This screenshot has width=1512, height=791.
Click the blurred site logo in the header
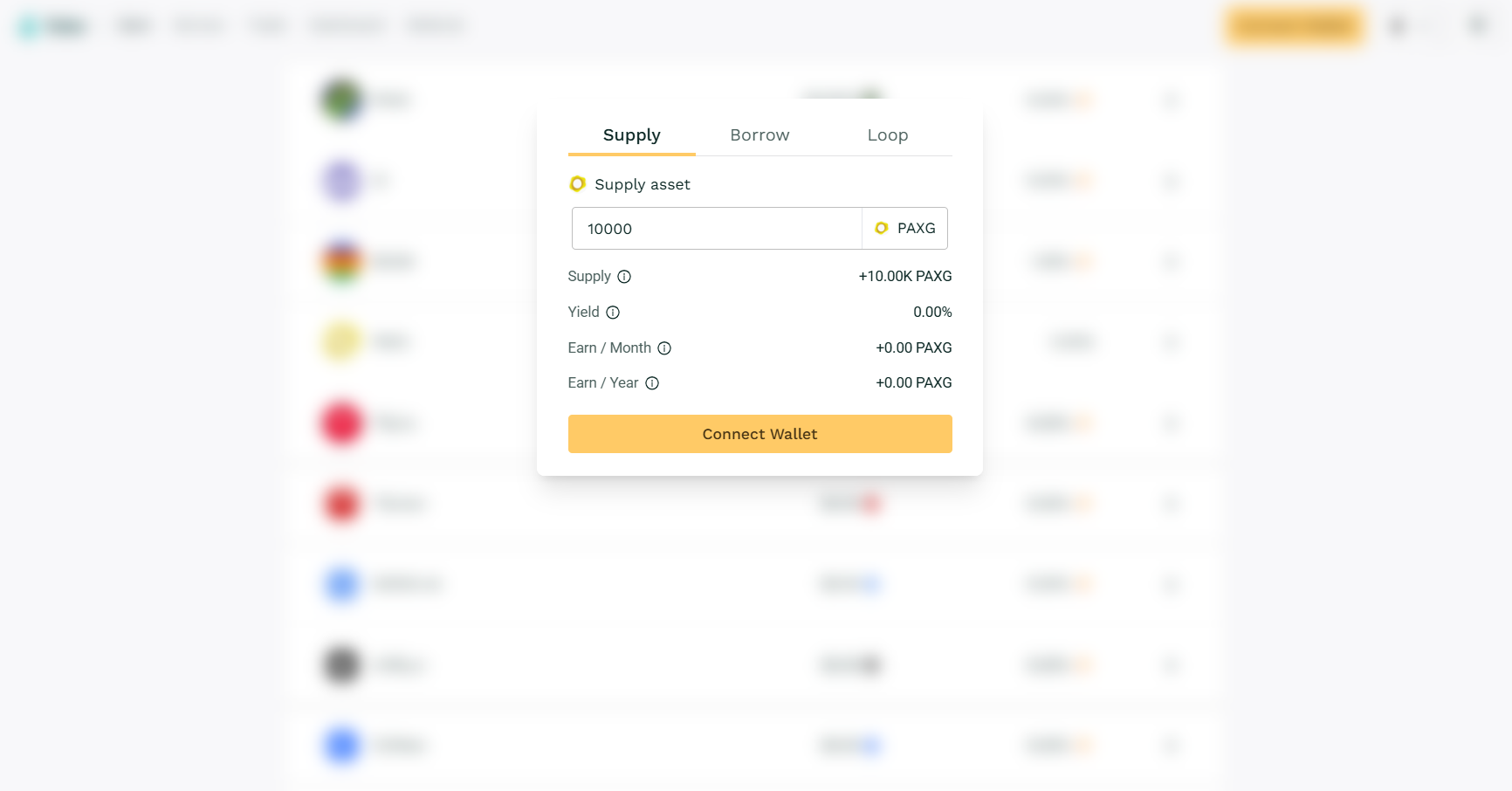pyautogui.click(x=52, y=26)
